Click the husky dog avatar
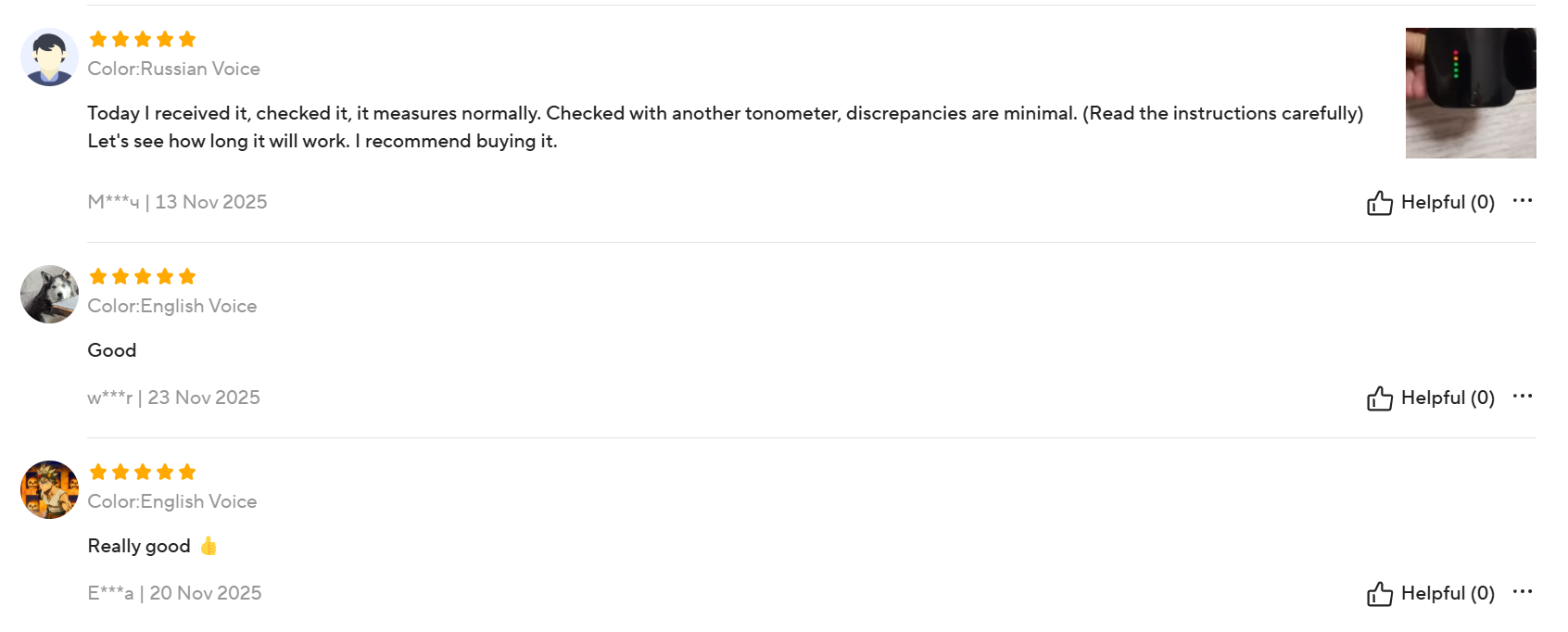 pyautogui.click(x=49, y=295)
